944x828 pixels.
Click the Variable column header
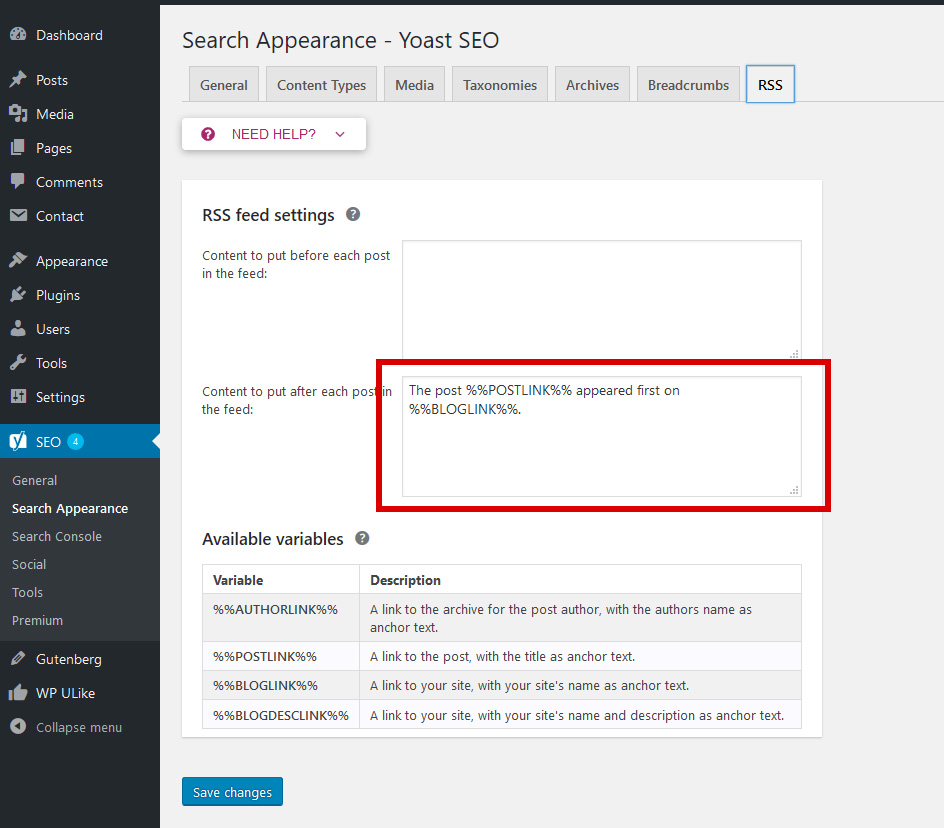pos(281,580)
